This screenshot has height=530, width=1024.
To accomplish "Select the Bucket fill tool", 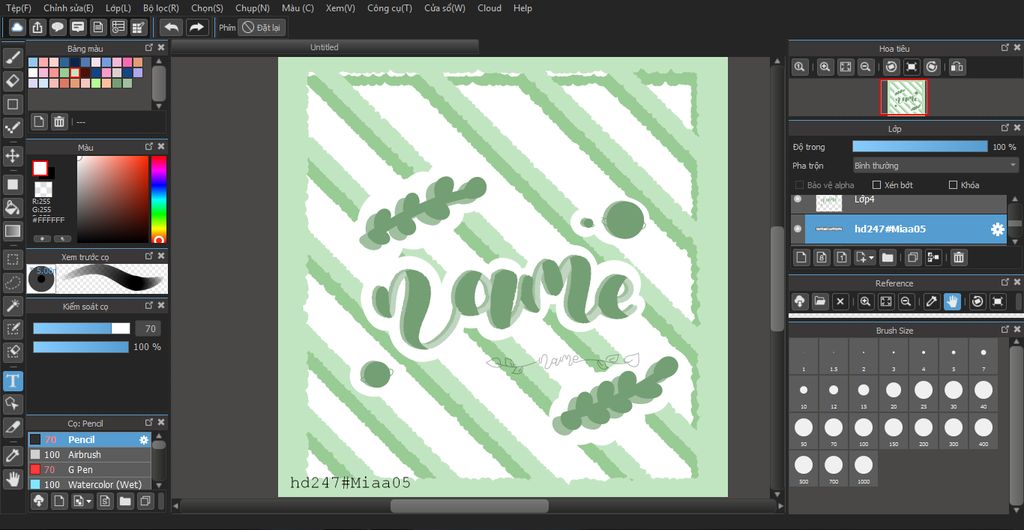I will click(12, 208).
